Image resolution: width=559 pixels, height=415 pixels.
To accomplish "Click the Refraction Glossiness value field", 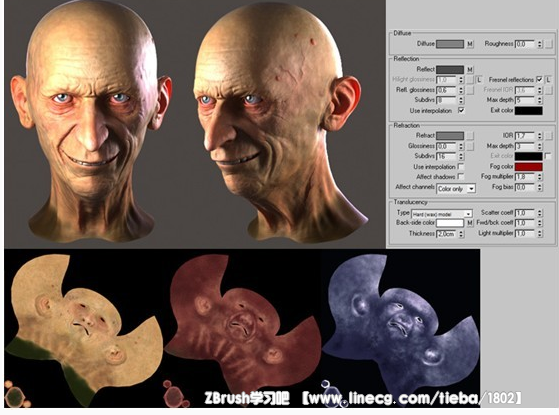I will (x=446, y=146).
